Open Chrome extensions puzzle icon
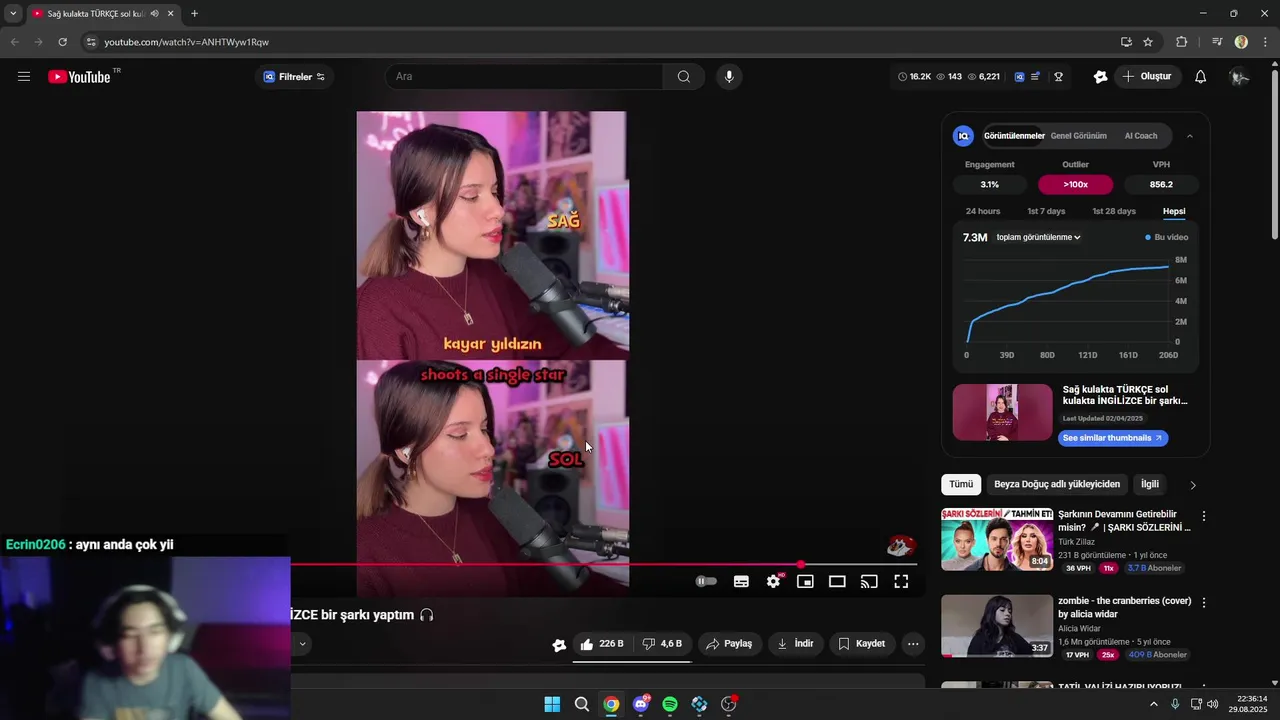This screenshot has height=720, width=1280. coord(1182,42)
